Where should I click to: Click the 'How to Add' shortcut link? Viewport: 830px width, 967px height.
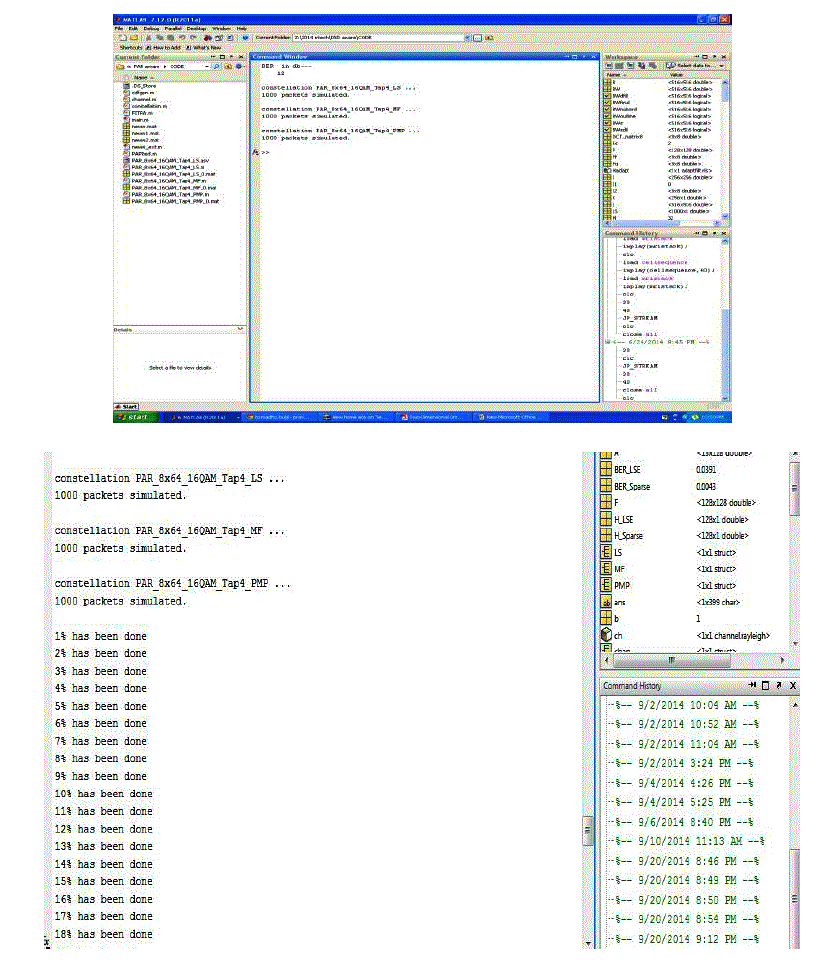pyautogui.click(x=168, y=47)
